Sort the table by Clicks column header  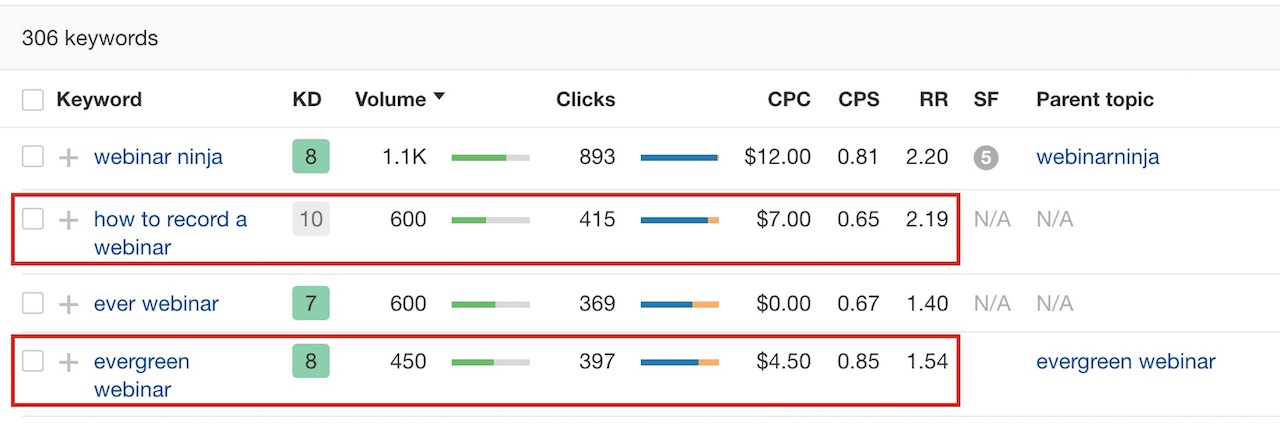[586, 99]
